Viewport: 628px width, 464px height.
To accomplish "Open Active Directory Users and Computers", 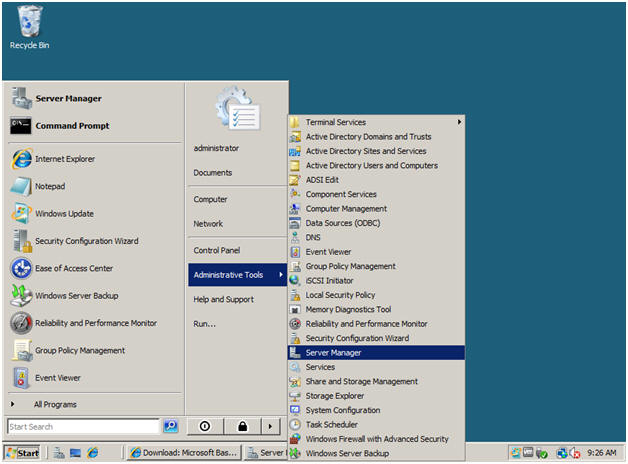I will point(376,166).
